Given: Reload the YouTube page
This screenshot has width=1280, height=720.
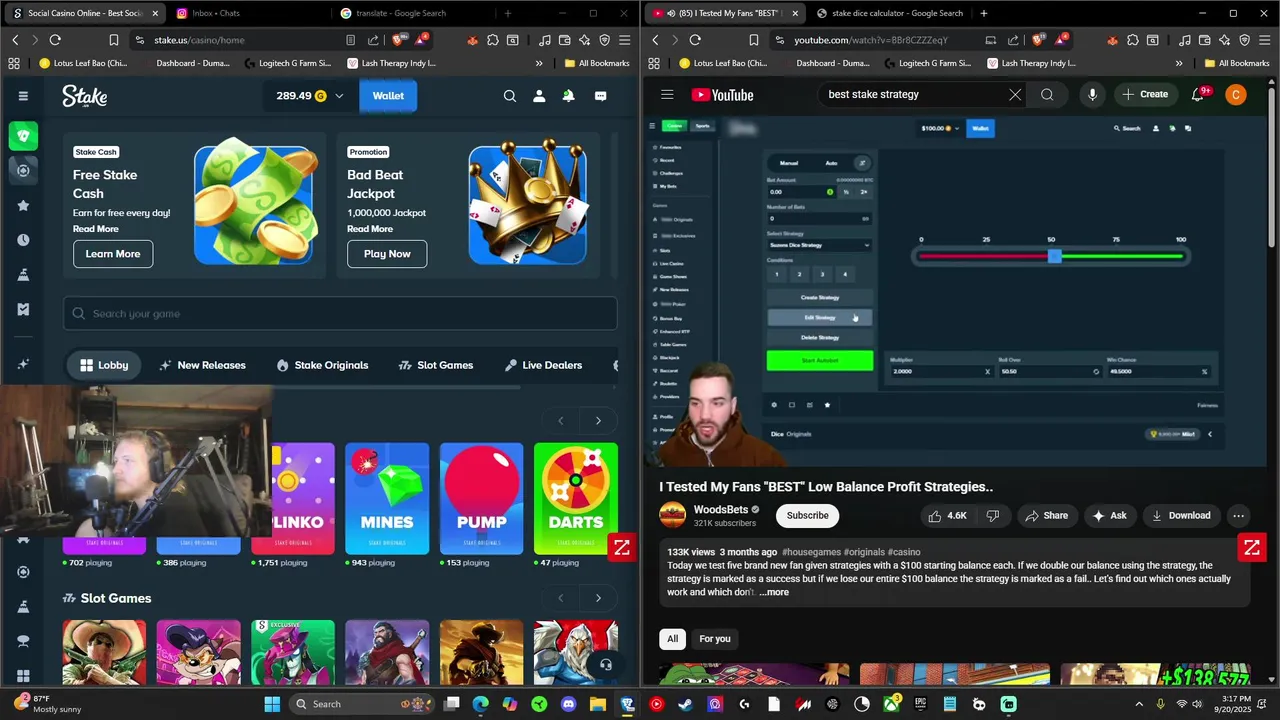Looking at the screenshot, I should click(x=695, y=40).
